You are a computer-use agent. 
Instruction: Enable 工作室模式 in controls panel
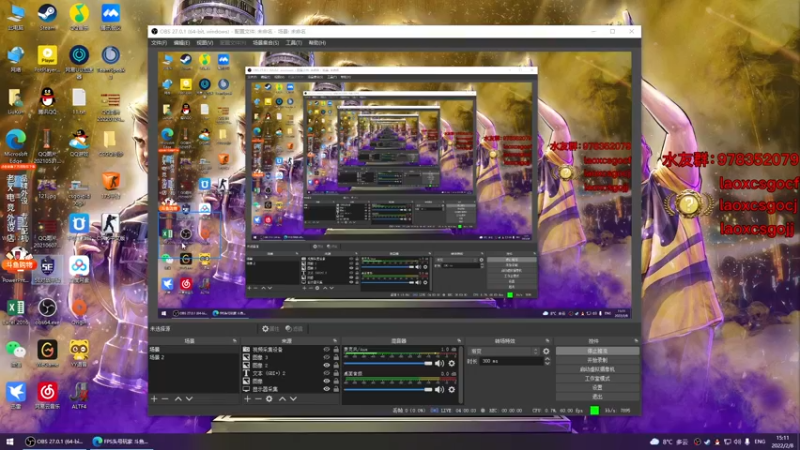[597, 379]
